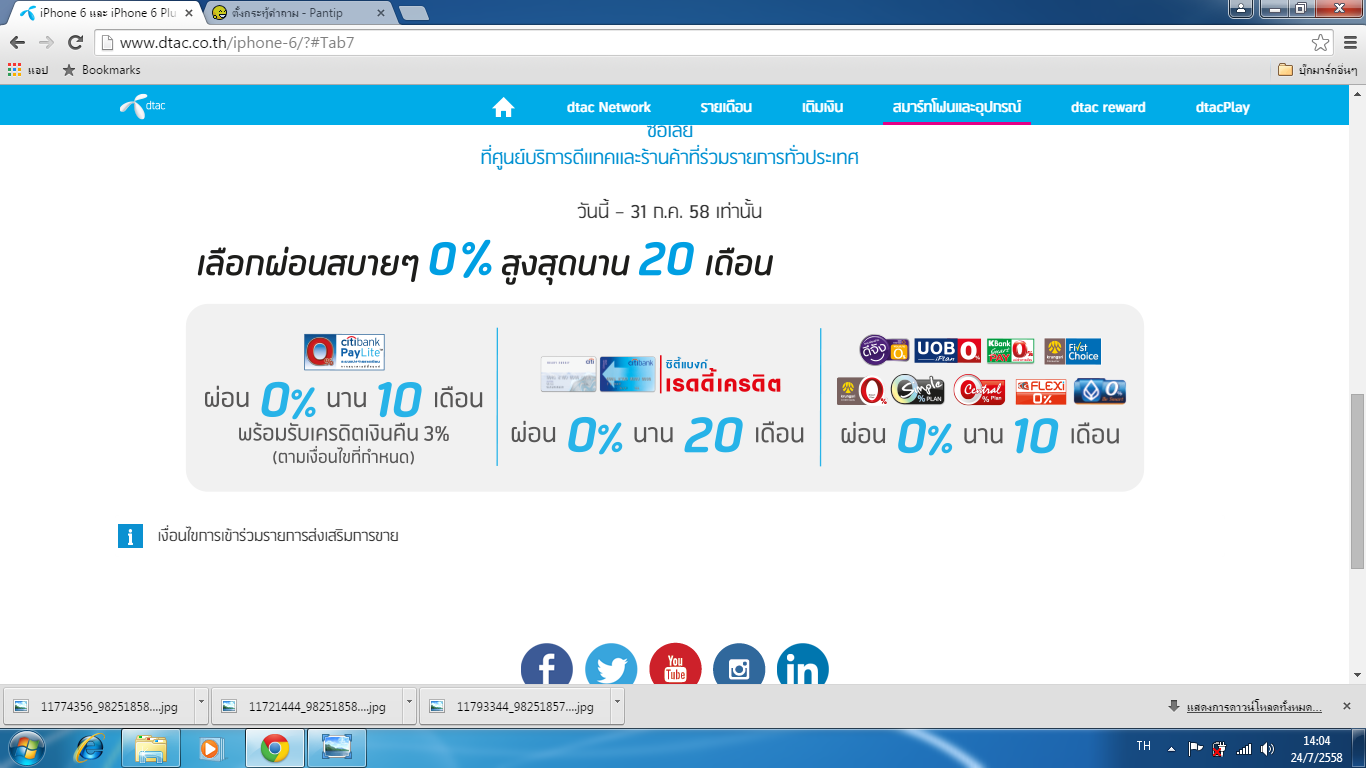Open the photo viewer taskbar item
The height and width of the screenshot is (768, 1366).
(337, 748)
